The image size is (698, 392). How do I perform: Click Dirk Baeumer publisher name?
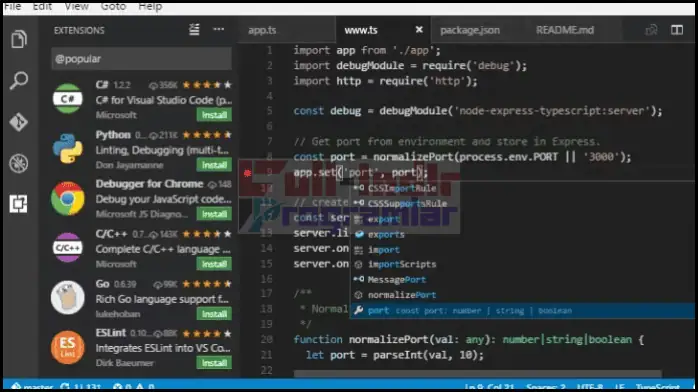pyautogui.click(x=125, y=363)
